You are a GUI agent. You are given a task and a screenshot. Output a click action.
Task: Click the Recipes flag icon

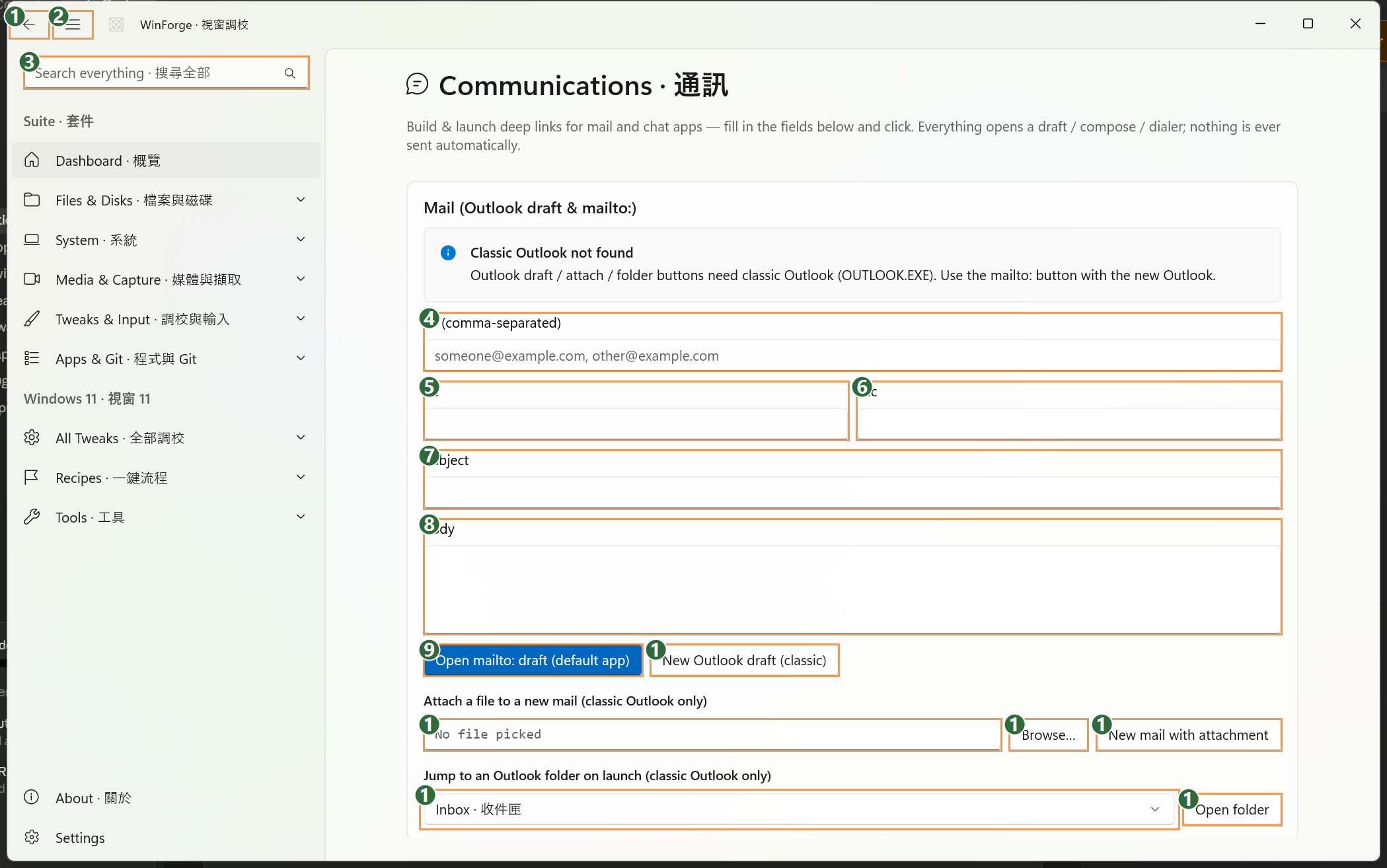click(32, 478)
